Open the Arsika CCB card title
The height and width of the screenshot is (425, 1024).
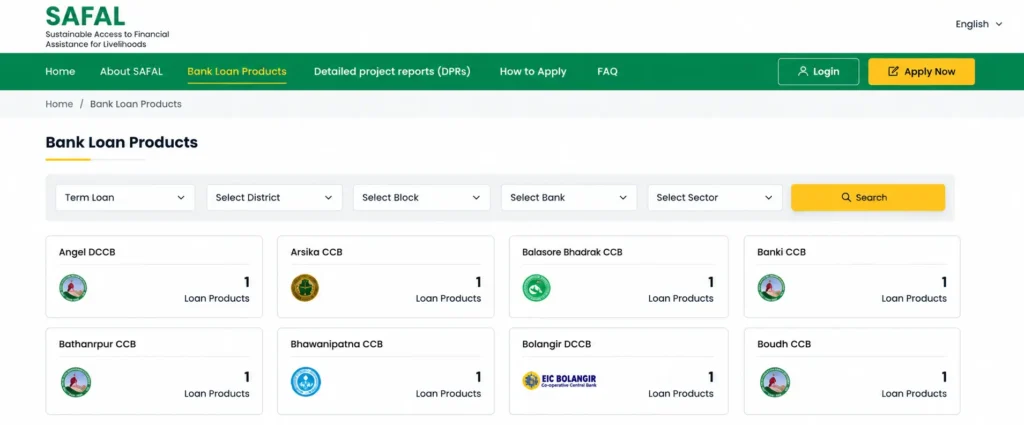316,252
